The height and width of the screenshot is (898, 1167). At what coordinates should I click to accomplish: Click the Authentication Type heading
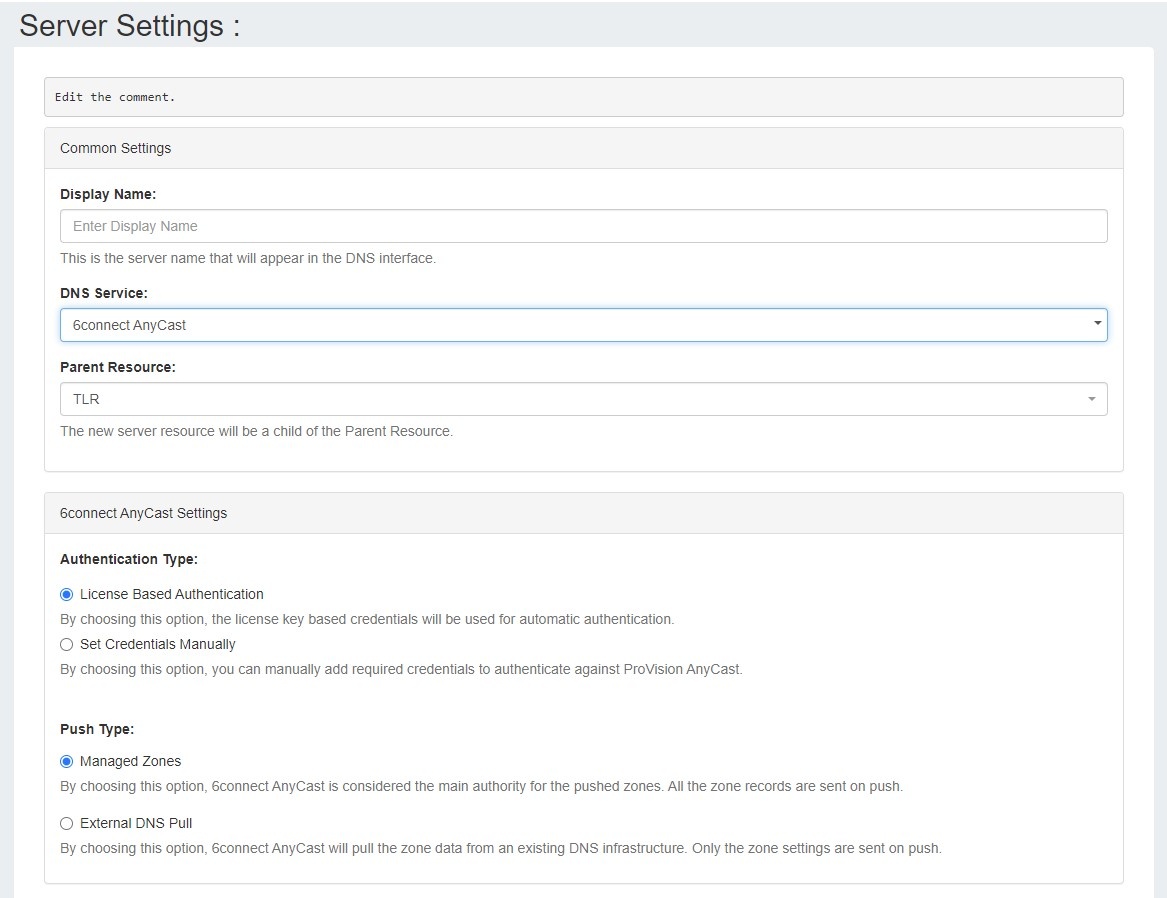point(129,559)
